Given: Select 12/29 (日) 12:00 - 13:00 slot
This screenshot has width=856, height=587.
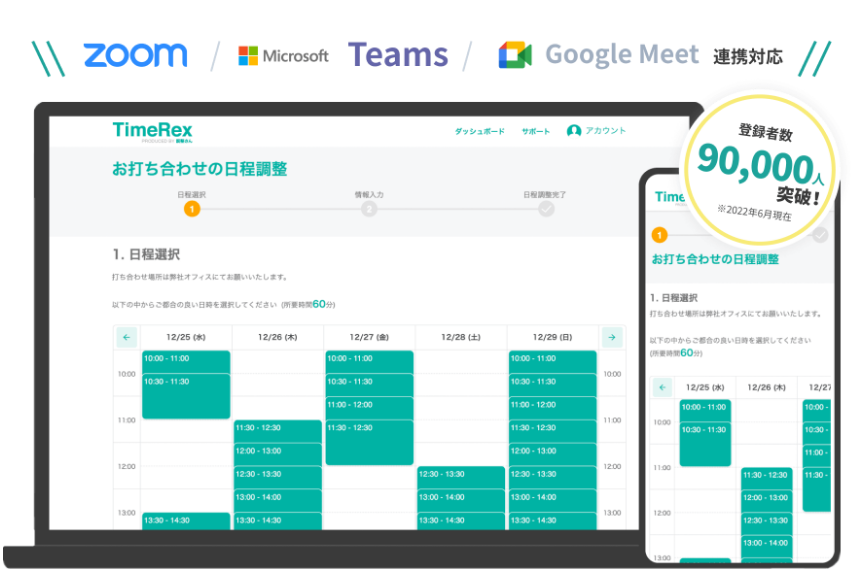Looking at the screenshot, I should pos(552,454).
